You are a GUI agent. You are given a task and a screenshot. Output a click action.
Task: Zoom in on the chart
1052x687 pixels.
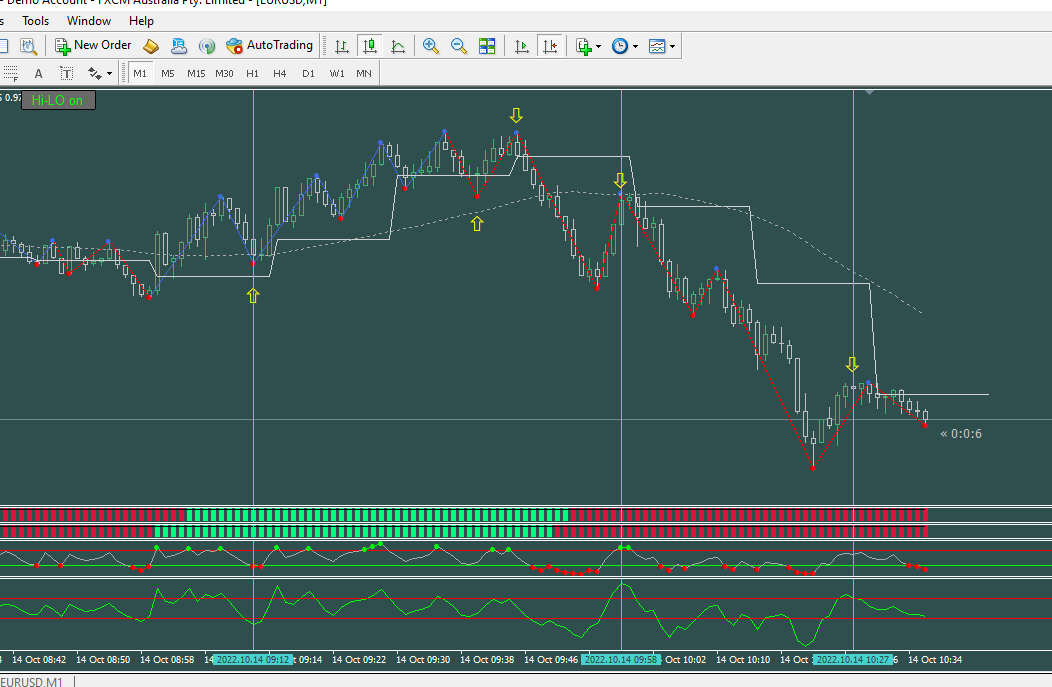pos(431,46)
